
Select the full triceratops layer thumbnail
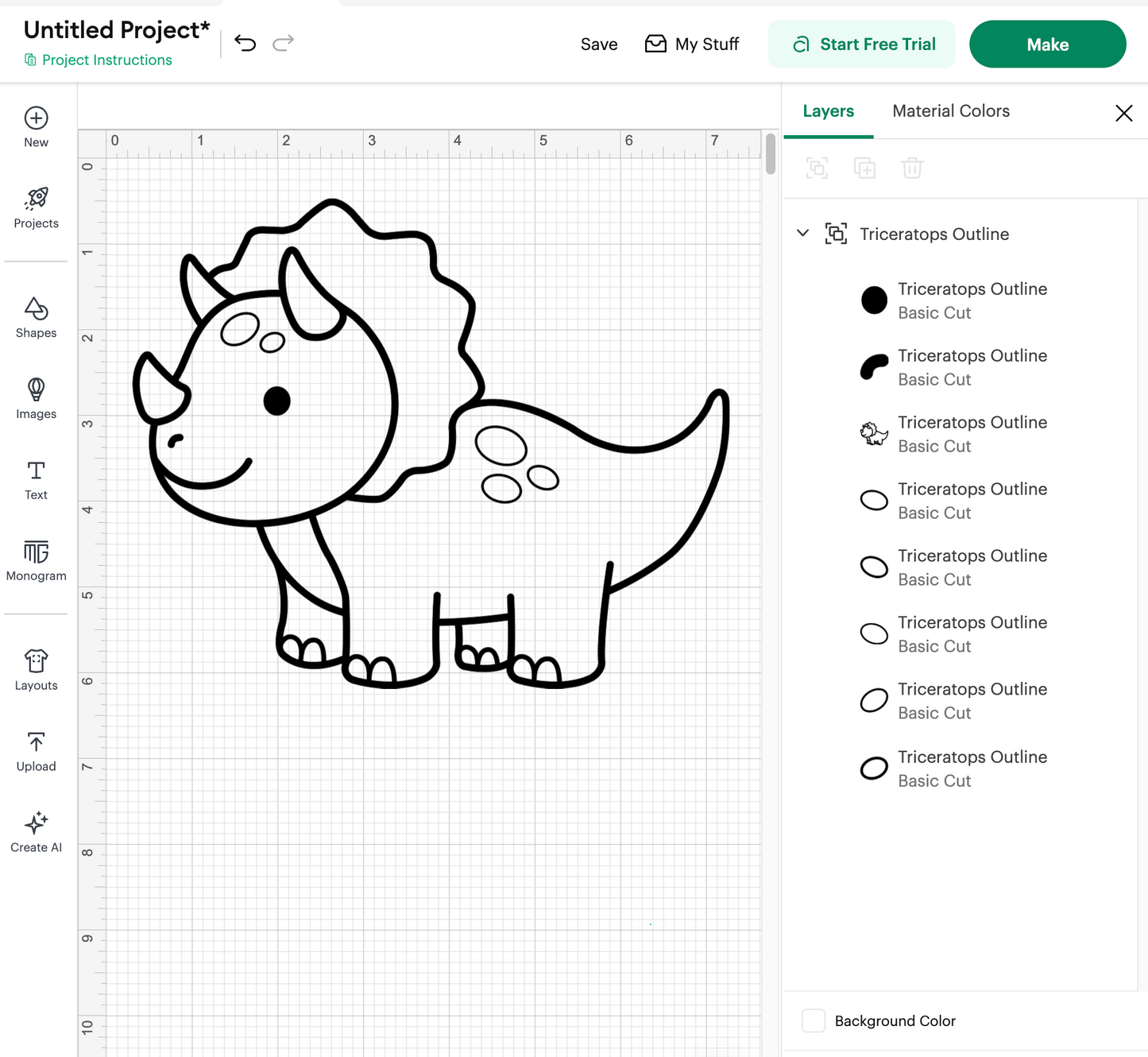874,434
